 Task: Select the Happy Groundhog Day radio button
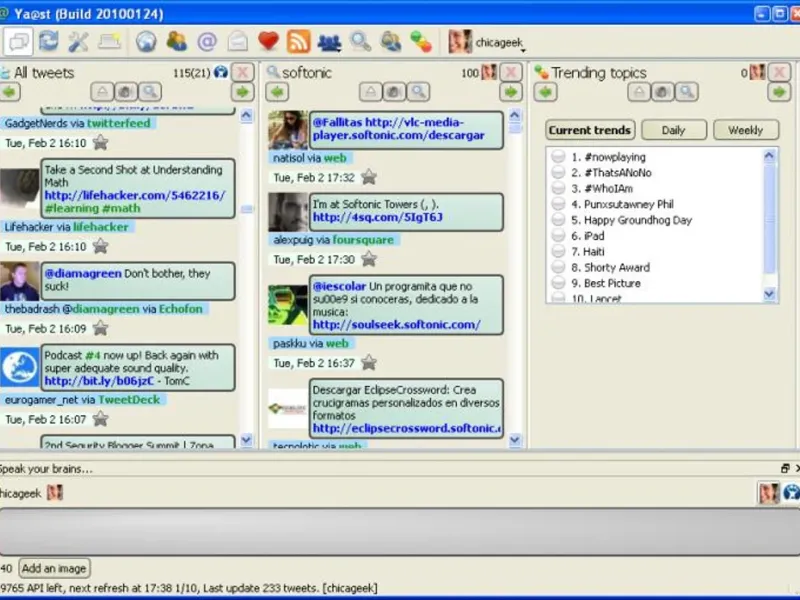(x=559, y=220)
